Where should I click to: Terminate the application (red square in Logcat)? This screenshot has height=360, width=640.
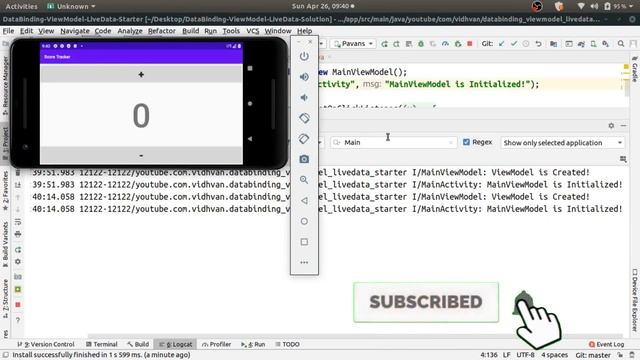click(18, 305)
